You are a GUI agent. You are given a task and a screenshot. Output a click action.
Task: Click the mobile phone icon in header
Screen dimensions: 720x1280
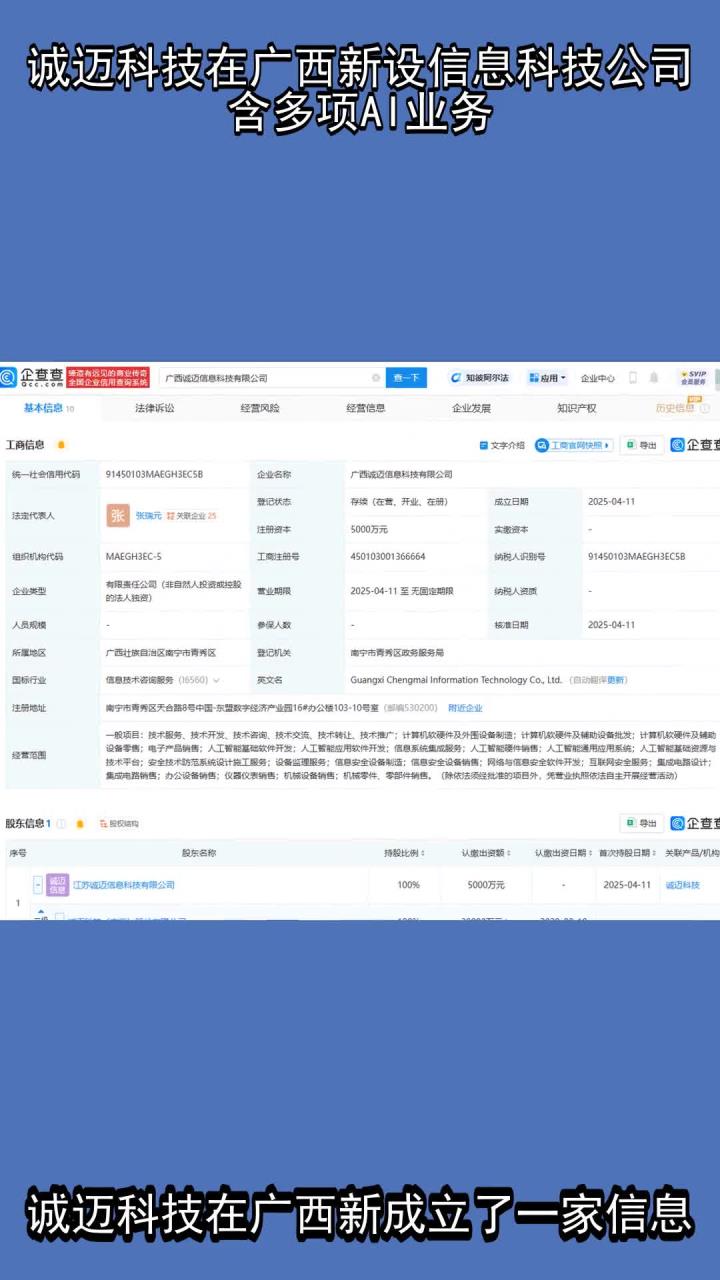coord(633,378)
